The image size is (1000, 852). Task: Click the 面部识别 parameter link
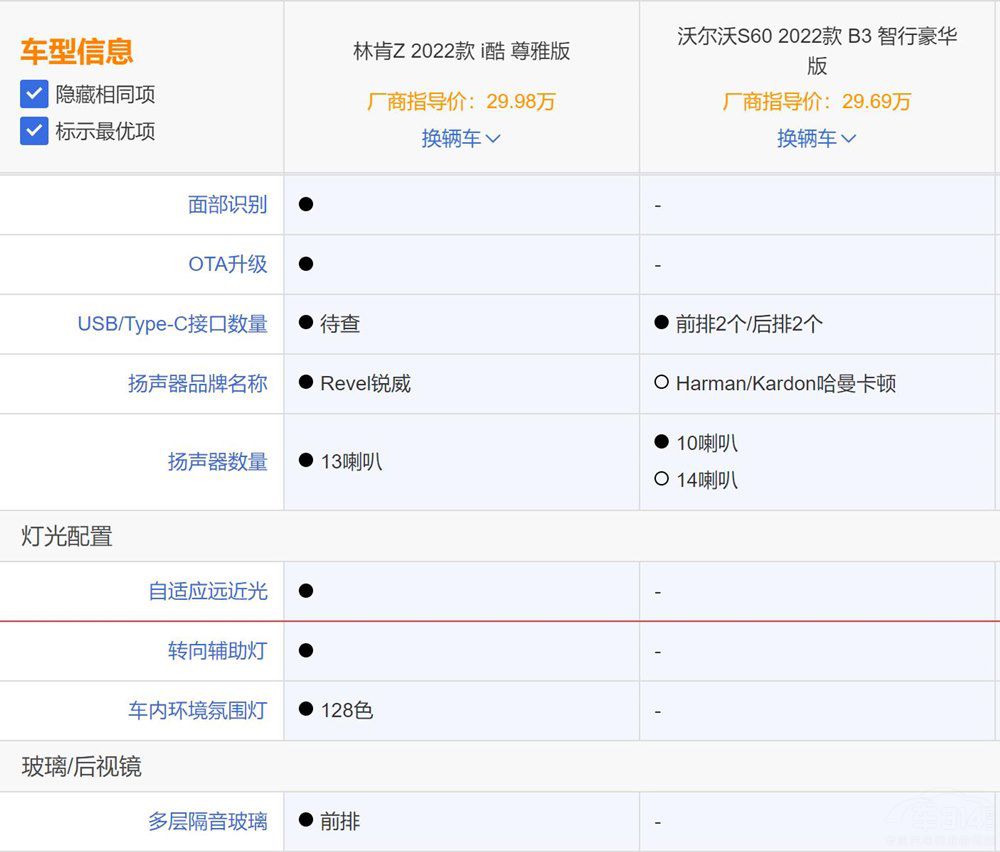pos(227,205)
